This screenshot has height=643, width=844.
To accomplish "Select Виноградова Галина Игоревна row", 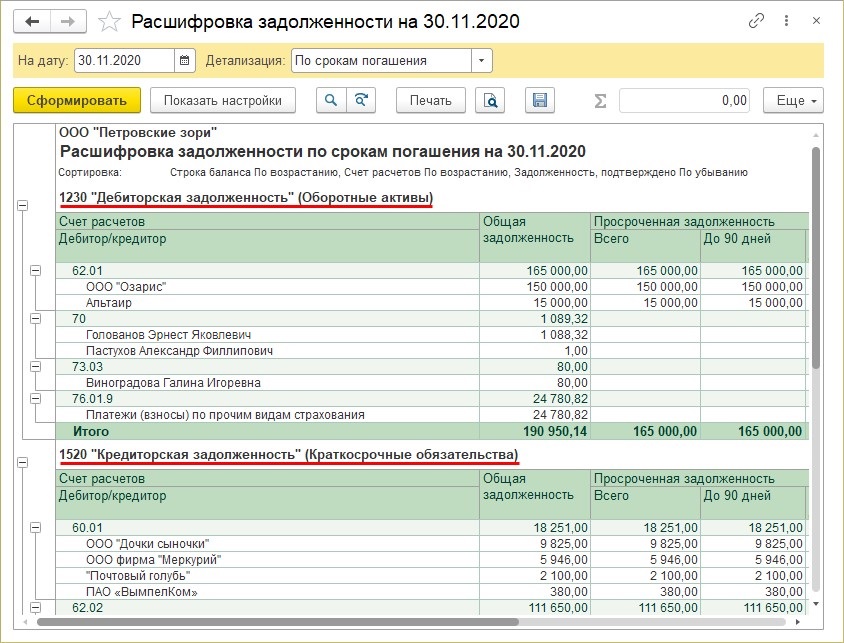I will [432, 383].
